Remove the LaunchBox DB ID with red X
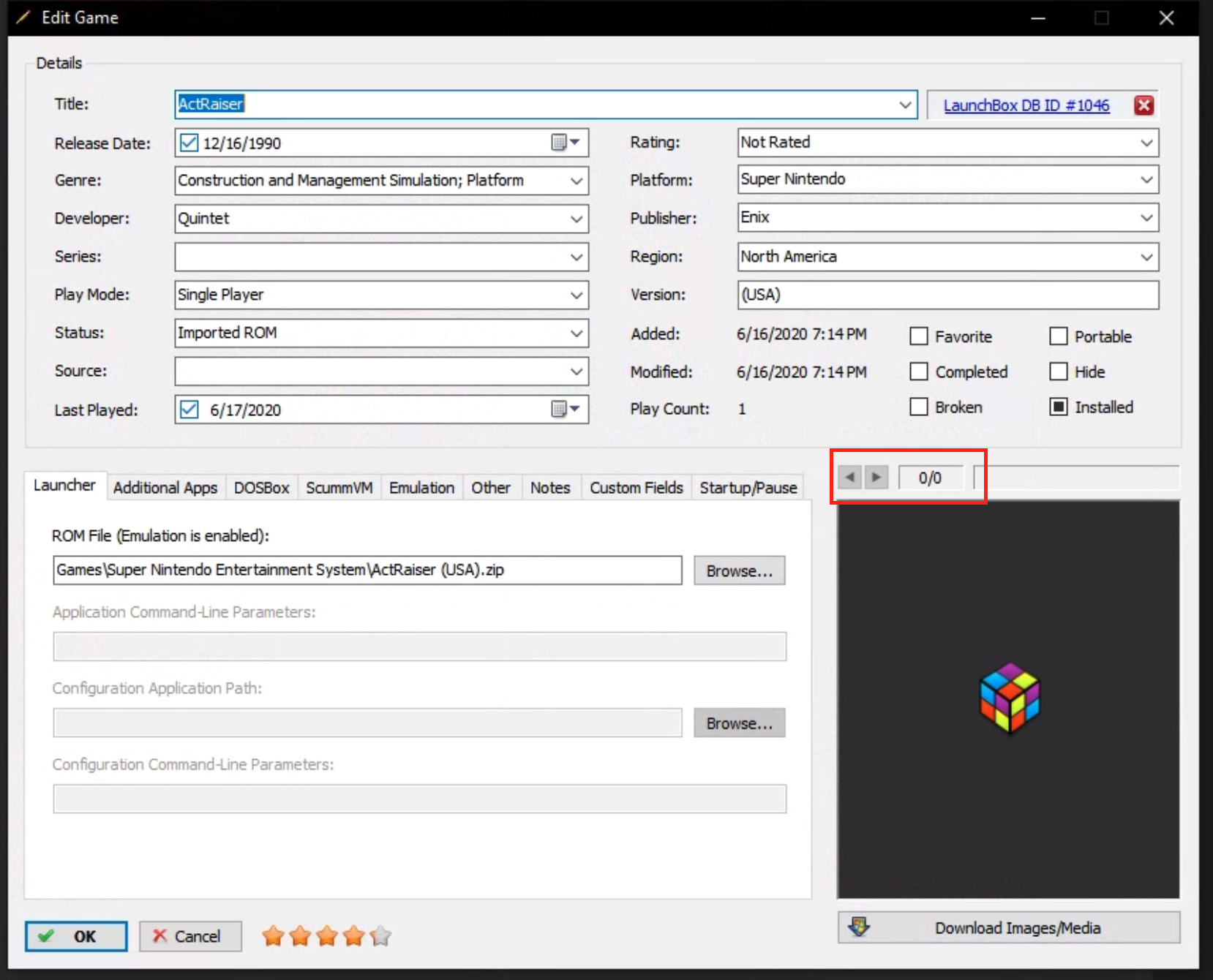 (1143, 105)
